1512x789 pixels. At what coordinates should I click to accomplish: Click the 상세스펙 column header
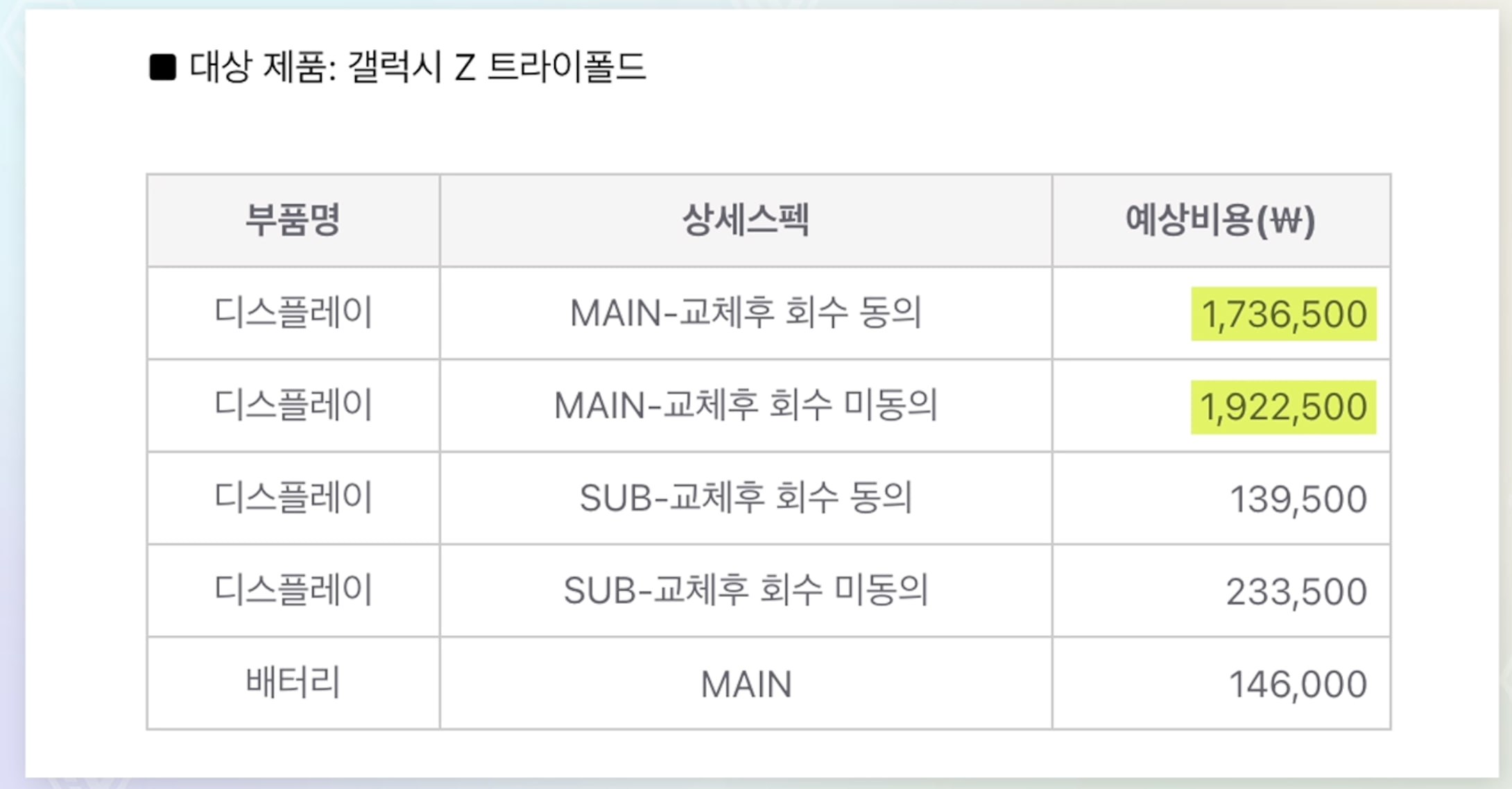(746, 220)
